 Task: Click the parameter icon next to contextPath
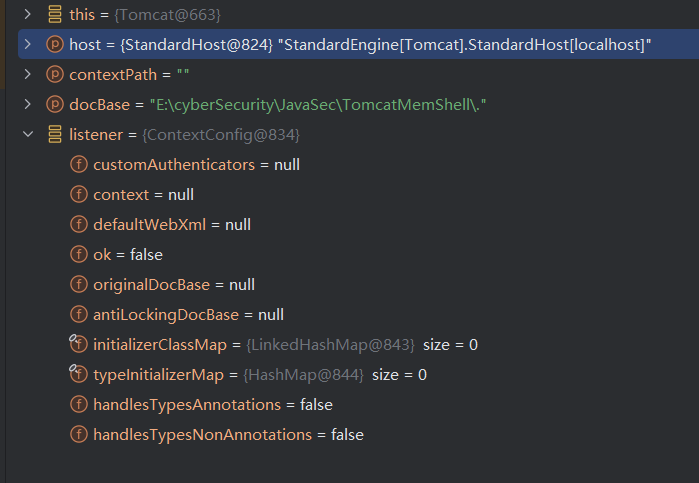point(54,75)
